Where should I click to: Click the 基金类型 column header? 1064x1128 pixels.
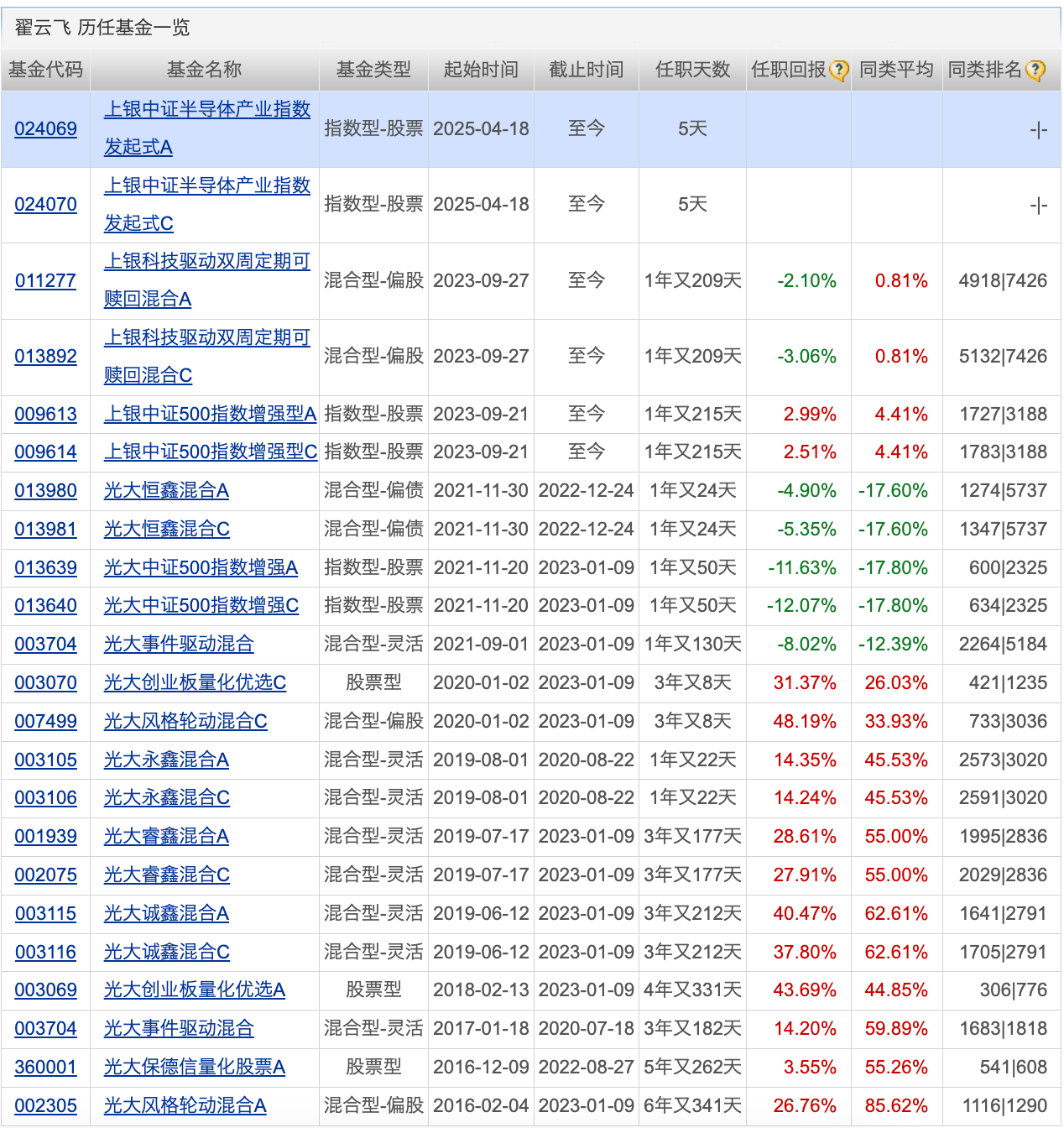coord(374,70)
